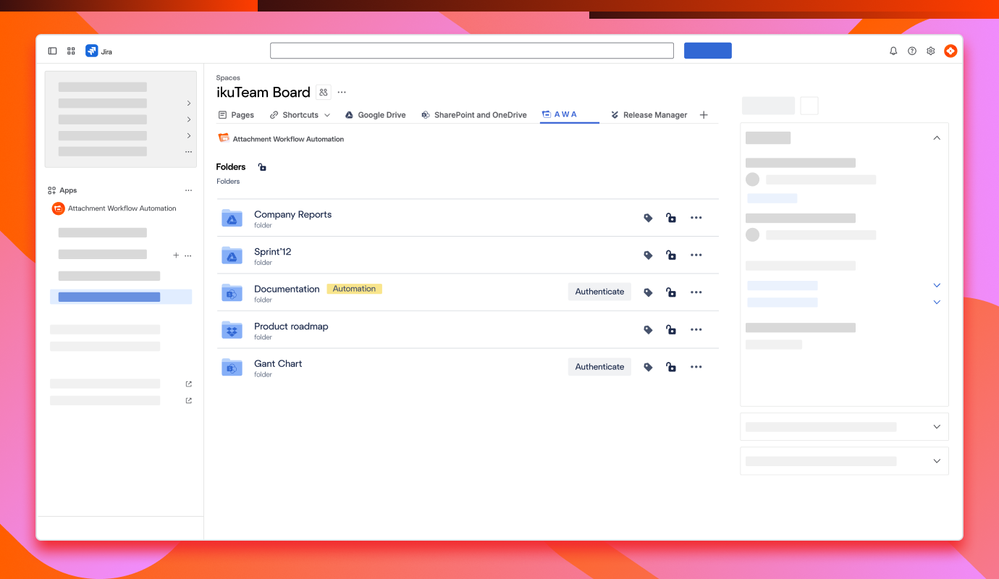Toggle the lock for Sprint'12 folder
This screenshot has width=999, height=579.
tap(671, 255)
